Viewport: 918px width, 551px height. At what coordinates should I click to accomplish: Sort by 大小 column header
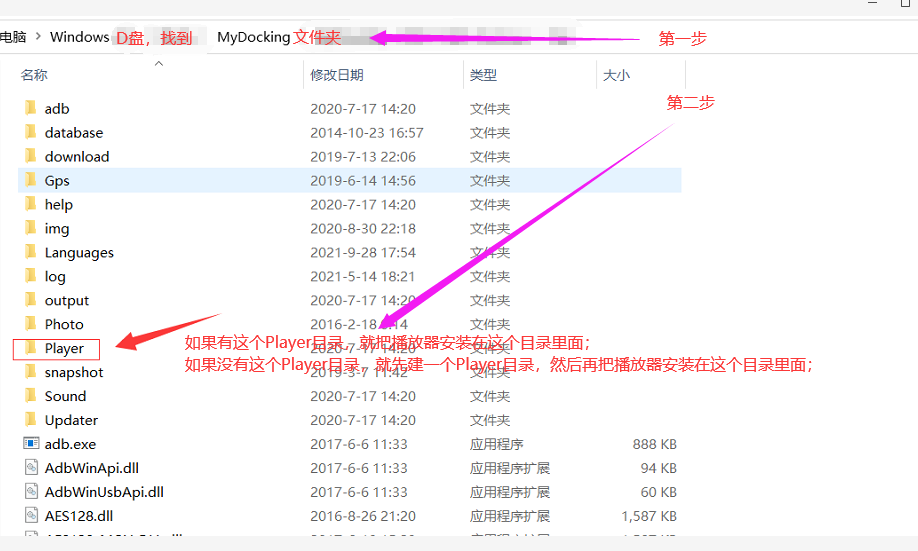coord(616,75)
